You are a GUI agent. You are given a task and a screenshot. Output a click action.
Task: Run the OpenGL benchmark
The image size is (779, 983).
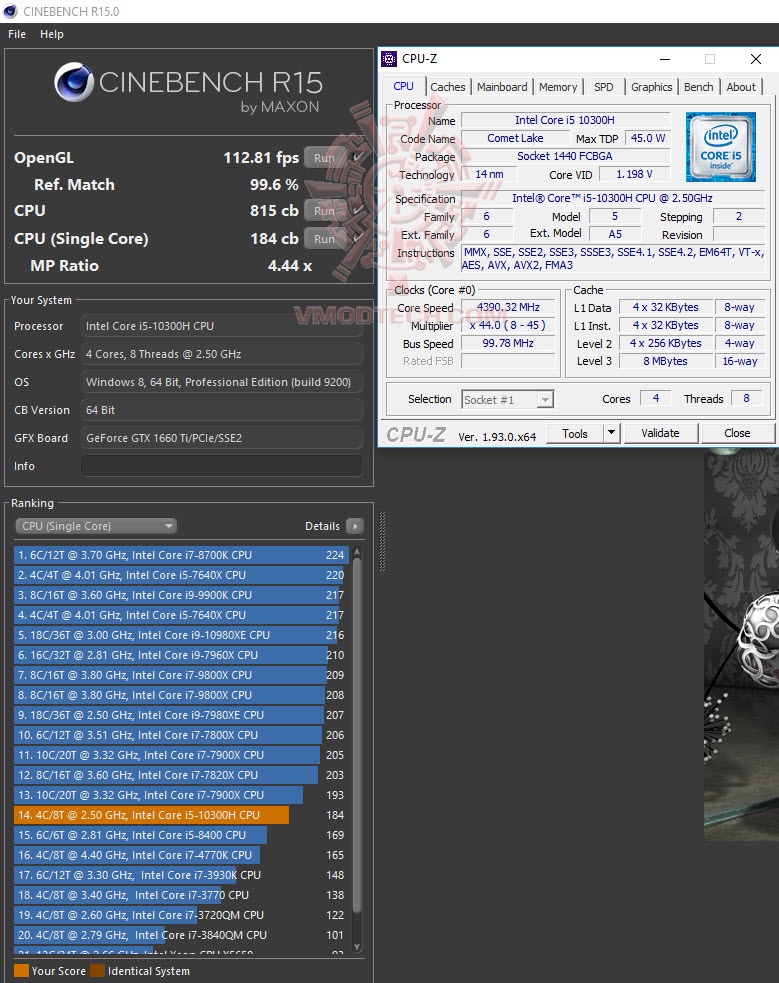point(325,157)
